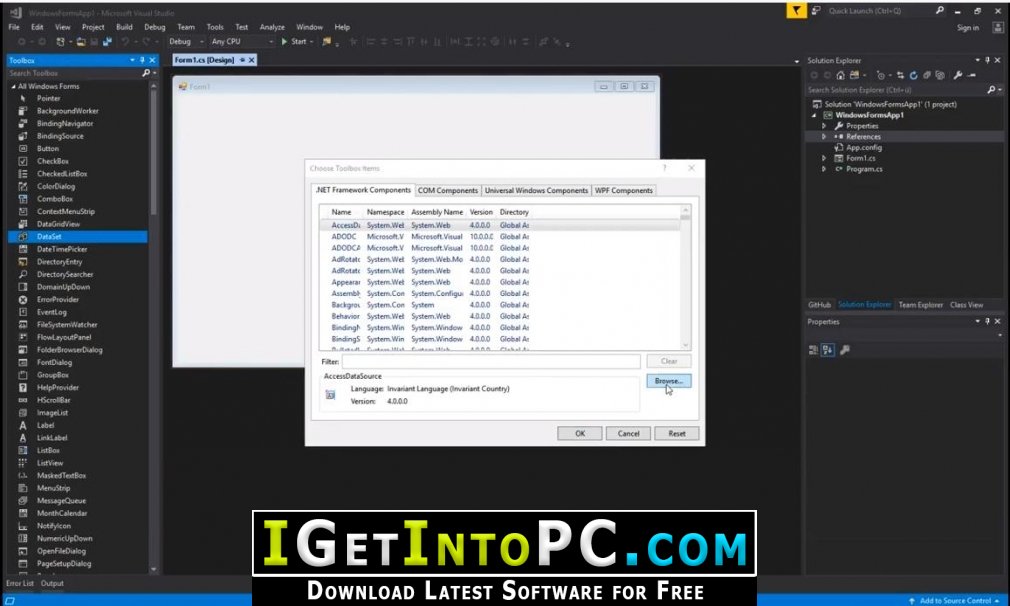Open Properties wrench in Solution Explorer toolbar
Viewport: 1010px width, 606px height.
(957, 75)
